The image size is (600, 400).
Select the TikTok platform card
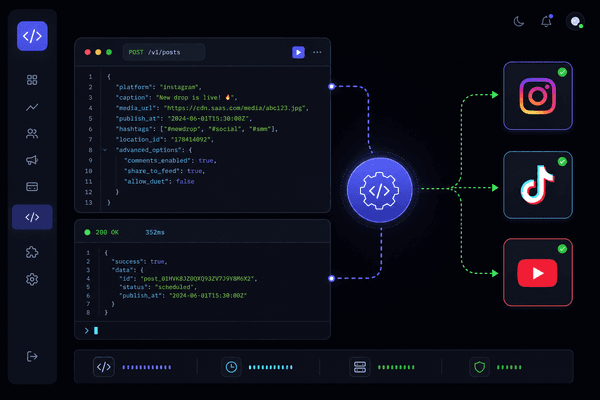pos(538,185)
